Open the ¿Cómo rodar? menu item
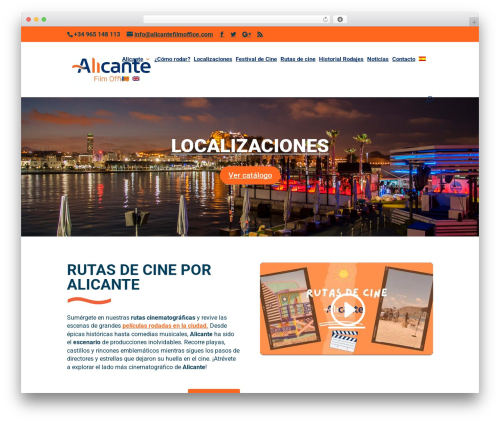Image resolution: width=500 pixels, height=423 pixels. [172, 59]
